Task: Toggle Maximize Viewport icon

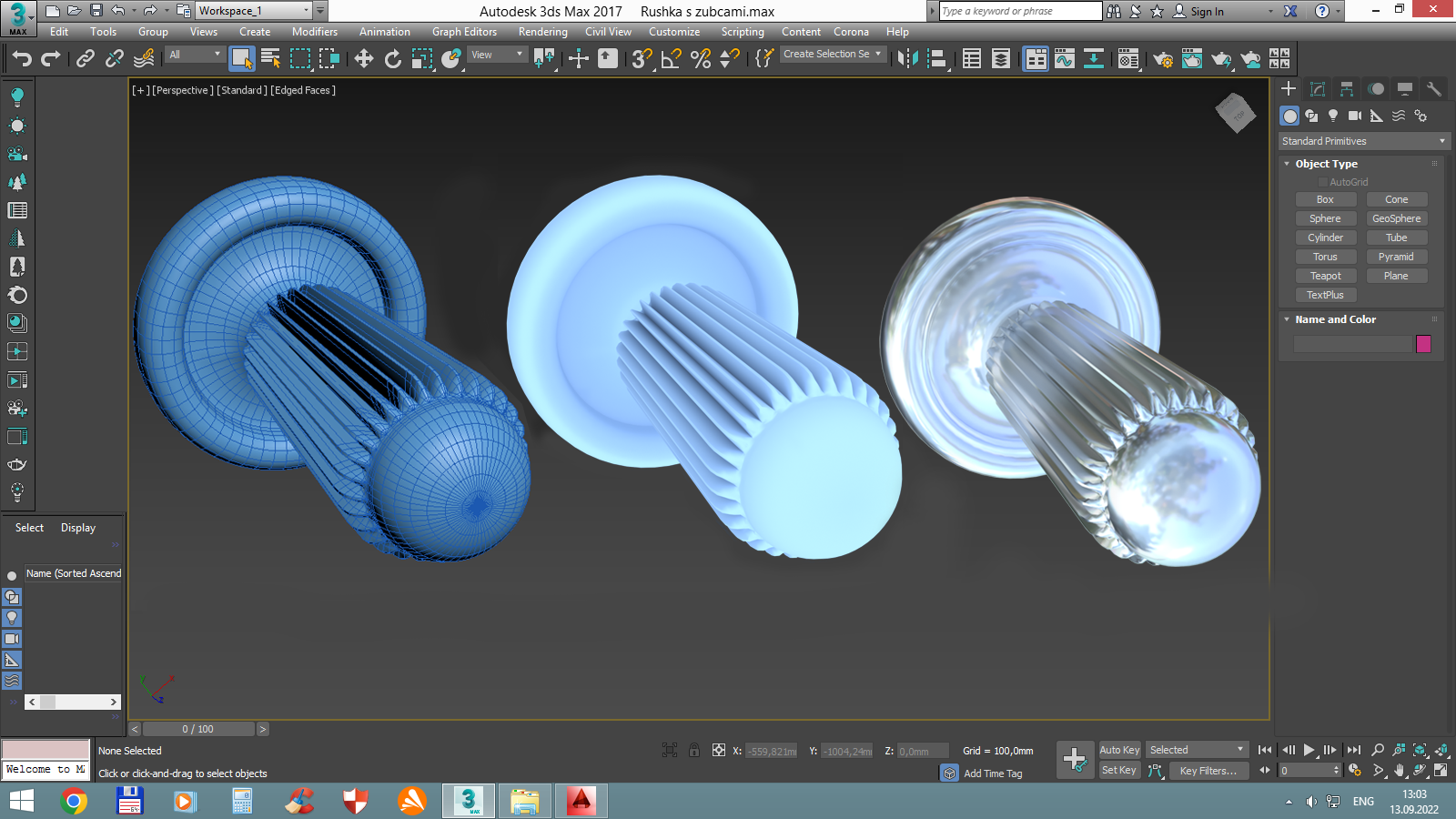Action: 1441,770
